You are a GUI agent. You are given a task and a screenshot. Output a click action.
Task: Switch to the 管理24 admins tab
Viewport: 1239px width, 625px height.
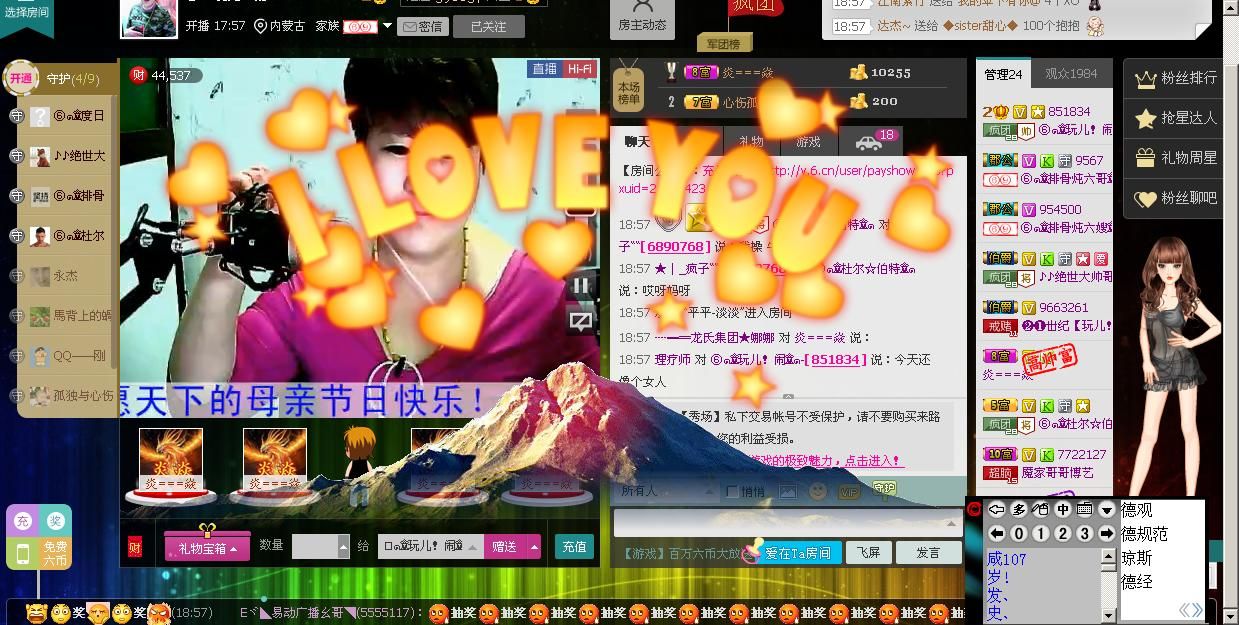coord(1003,74)
